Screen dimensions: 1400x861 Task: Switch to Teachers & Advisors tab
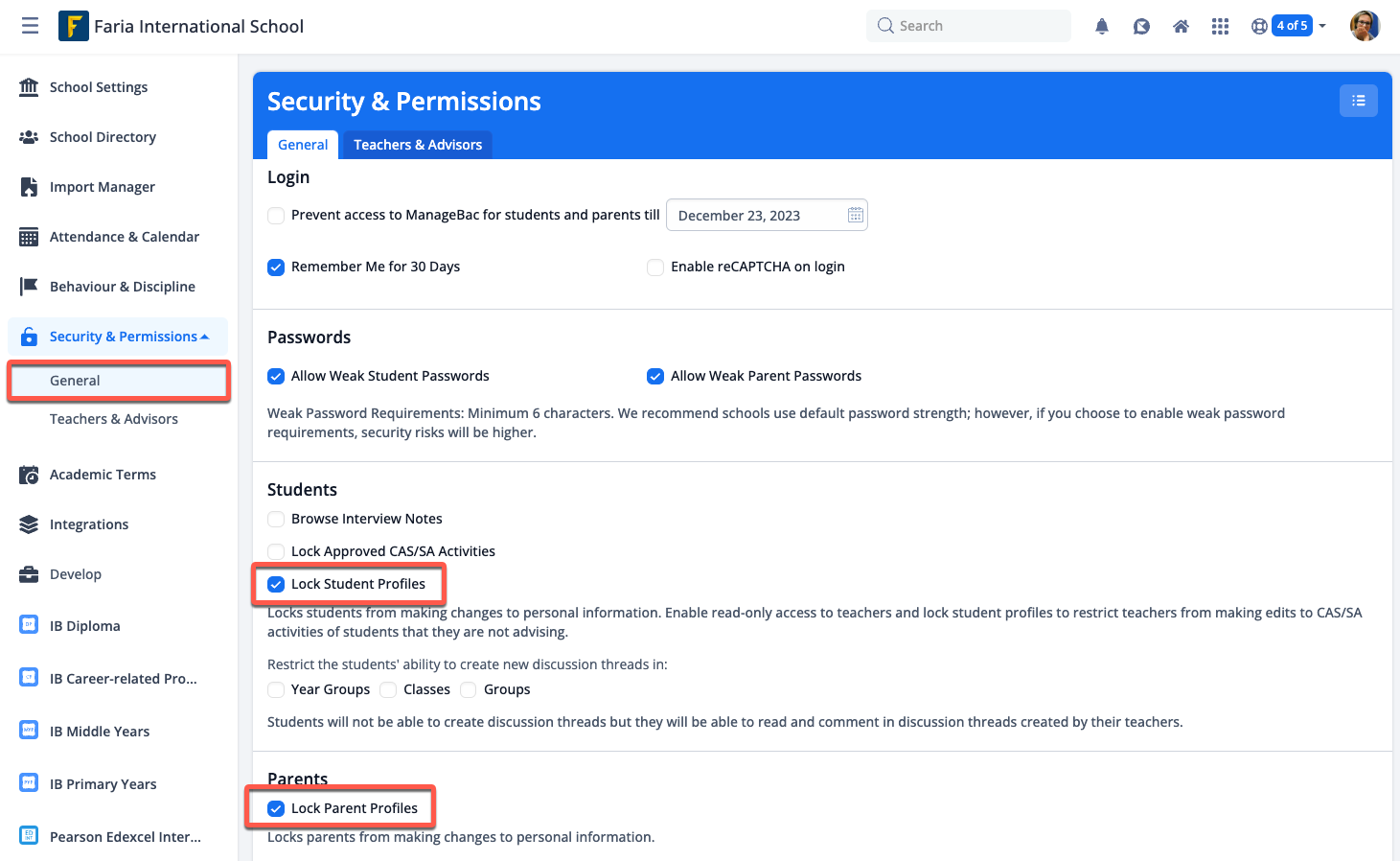(417, 145)
